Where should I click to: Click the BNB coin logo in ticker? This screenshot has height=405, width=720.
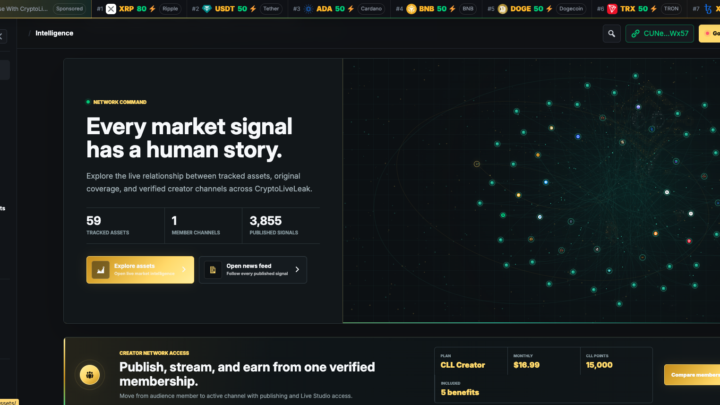411,9
